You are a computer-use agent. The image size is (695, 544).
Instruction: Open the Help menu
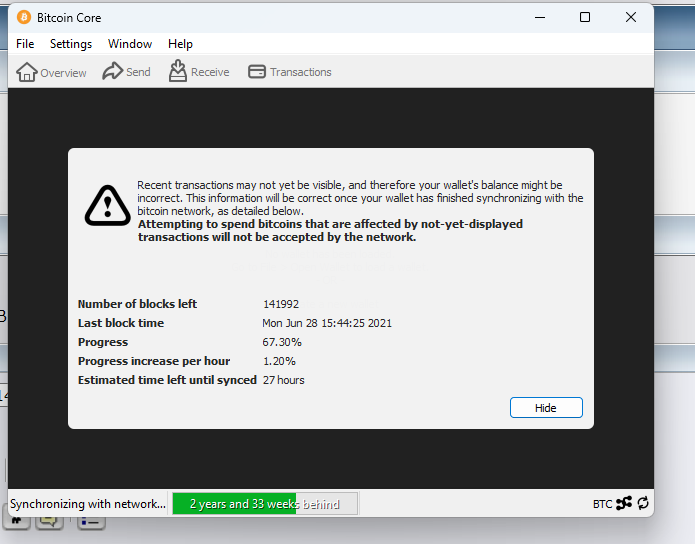click(x=180, y=44)
